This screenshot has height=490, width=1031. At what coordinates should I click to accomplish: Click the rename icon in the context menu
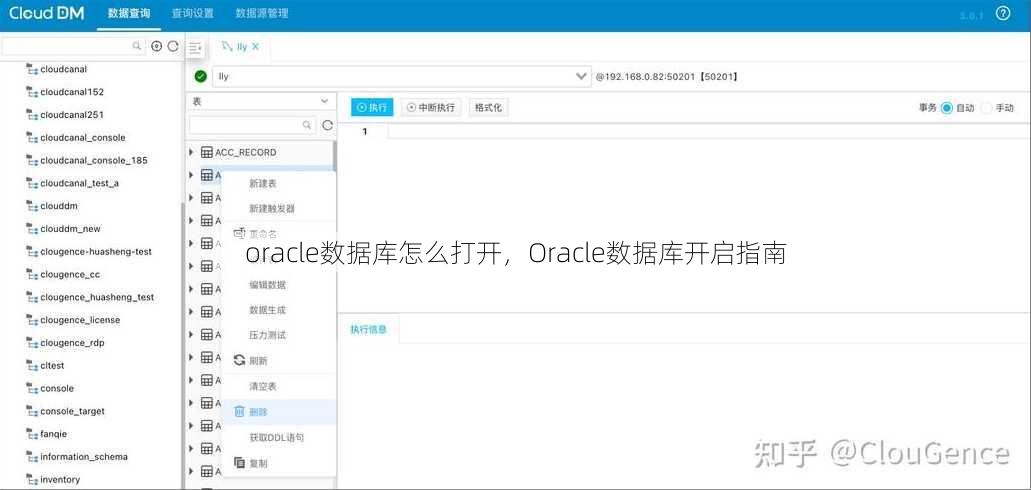(239, 233)
